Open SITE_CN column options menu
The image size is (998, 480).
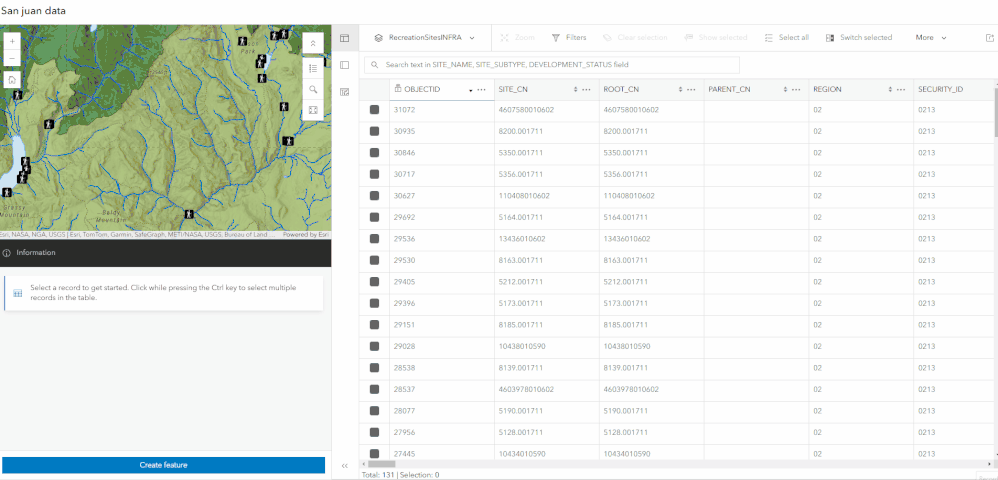pyautogui.click(x=586, y=90)
